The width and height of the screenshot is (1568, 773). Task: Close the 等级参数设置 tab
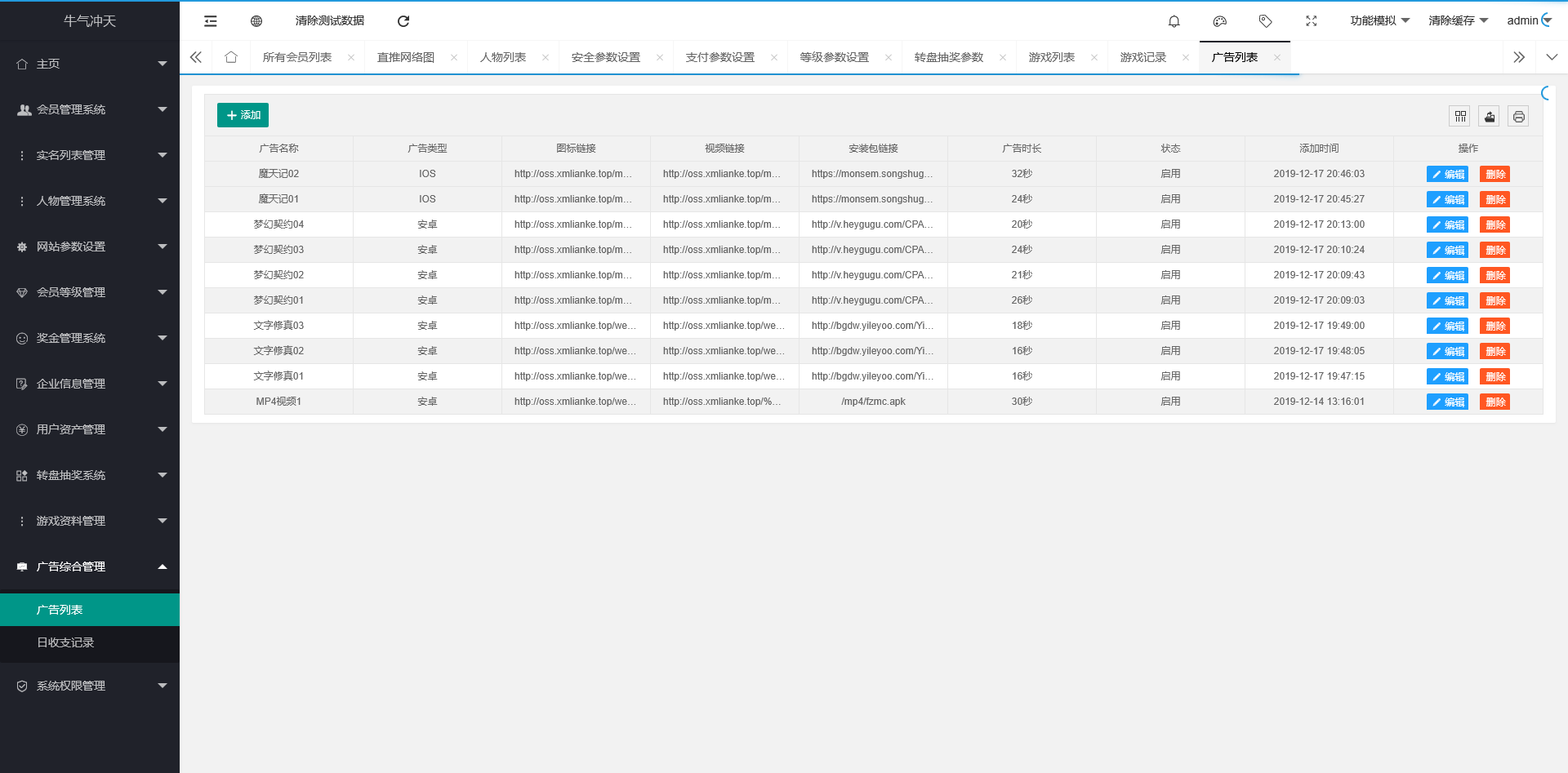(x=889, y=57)
